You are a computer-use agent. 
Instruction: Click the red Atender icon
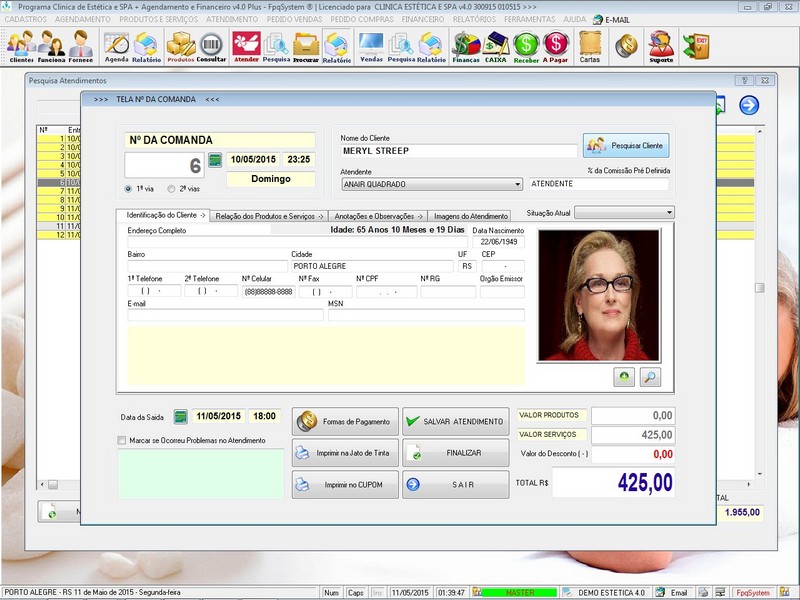pyautogui.click(x=246, y=46)
